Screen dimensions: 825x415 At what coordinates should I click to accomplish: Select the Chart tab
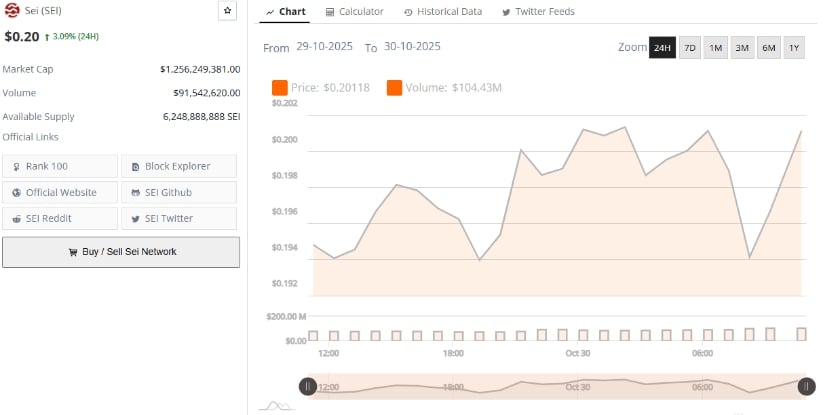point(286,12)
